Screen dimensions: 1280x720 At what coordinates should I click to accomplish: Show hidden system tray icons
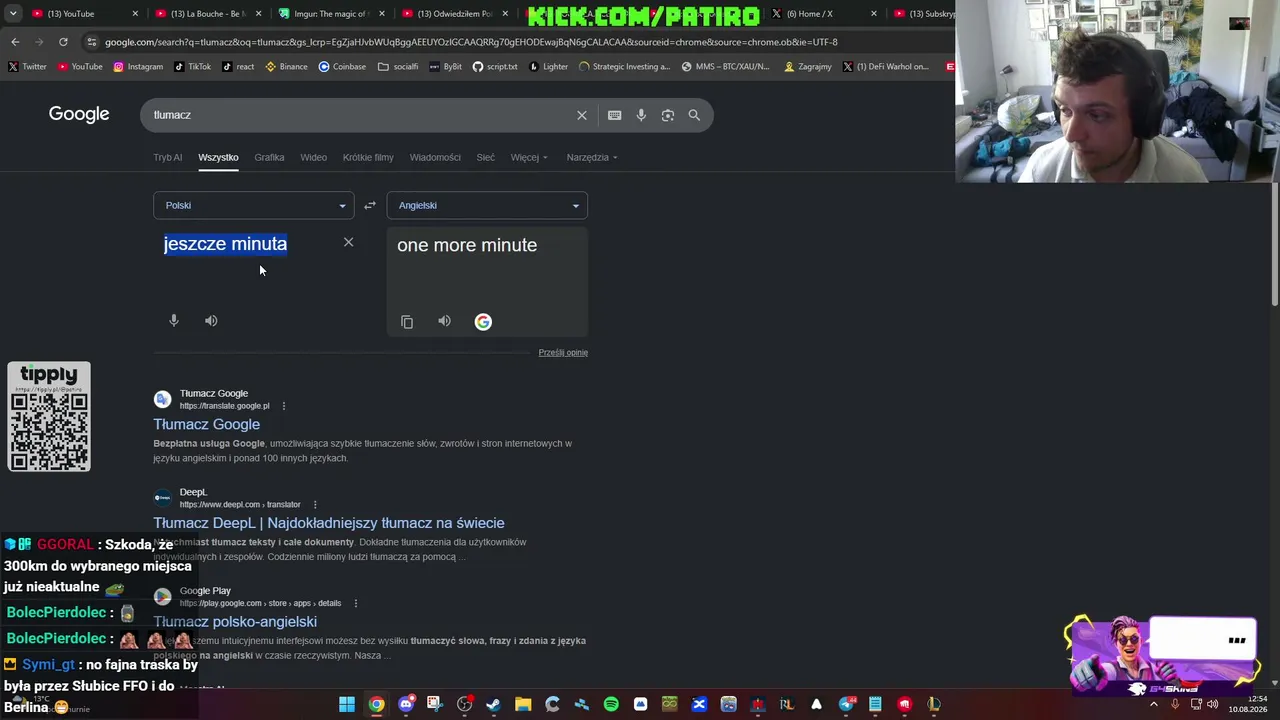click(1154, 705)
